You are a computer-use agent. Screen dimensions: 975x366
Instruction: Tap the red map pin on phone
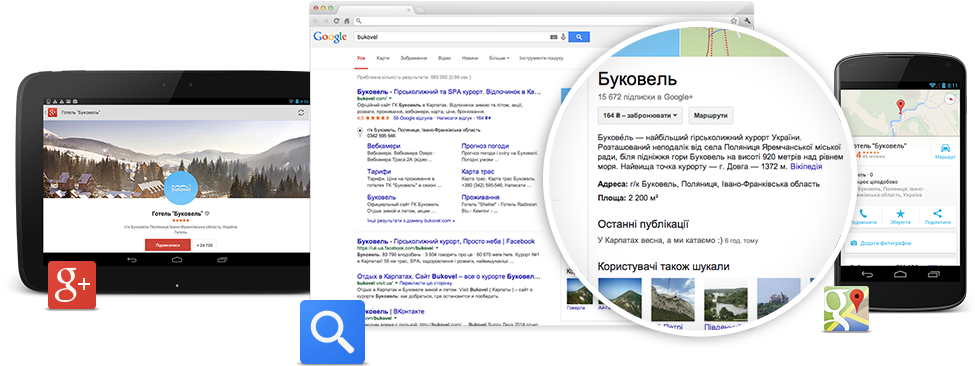(x=899, y=106)
